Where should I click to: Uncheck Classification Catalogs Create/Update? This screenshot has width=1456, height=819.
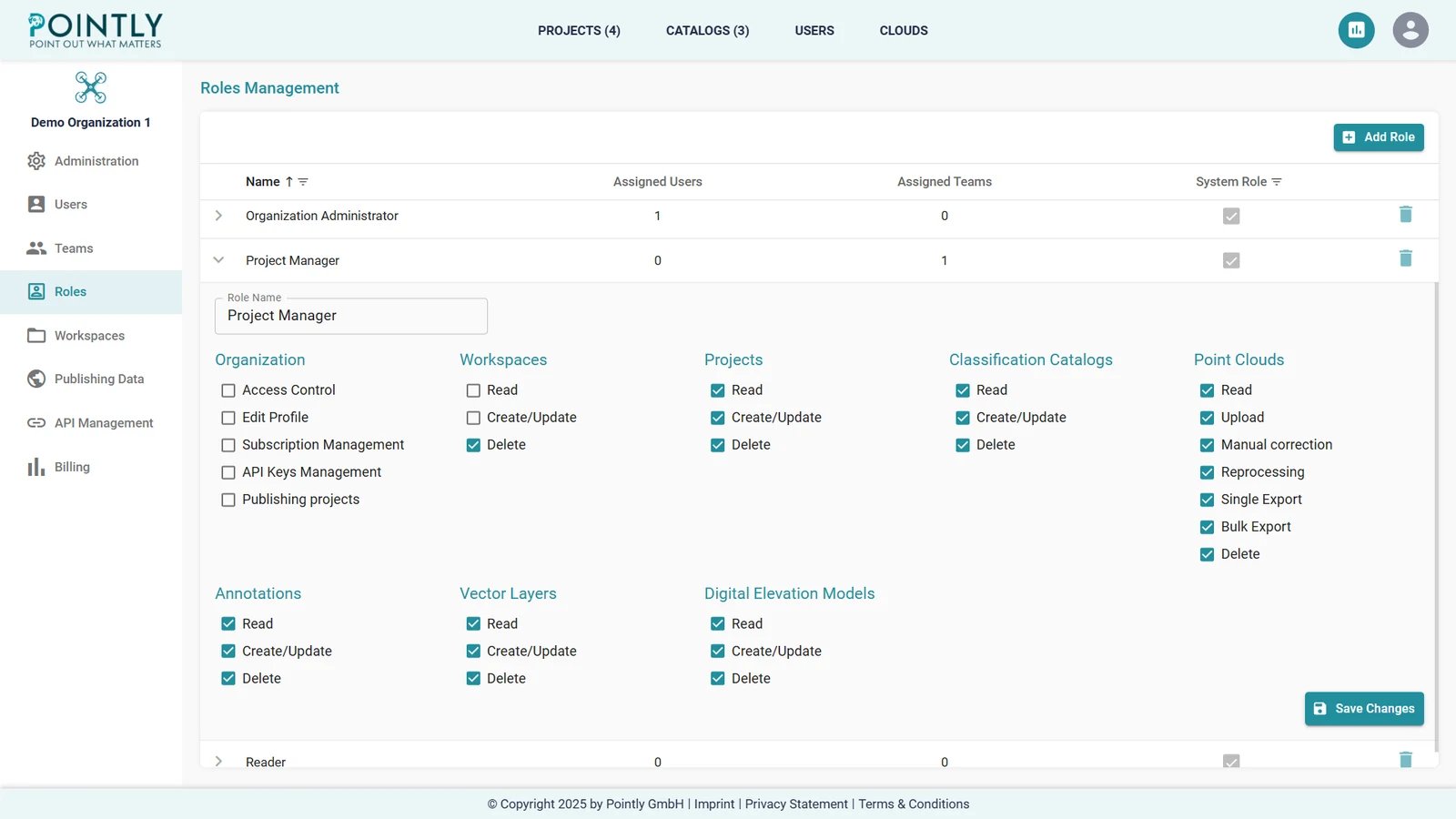(x=963, y=418)
